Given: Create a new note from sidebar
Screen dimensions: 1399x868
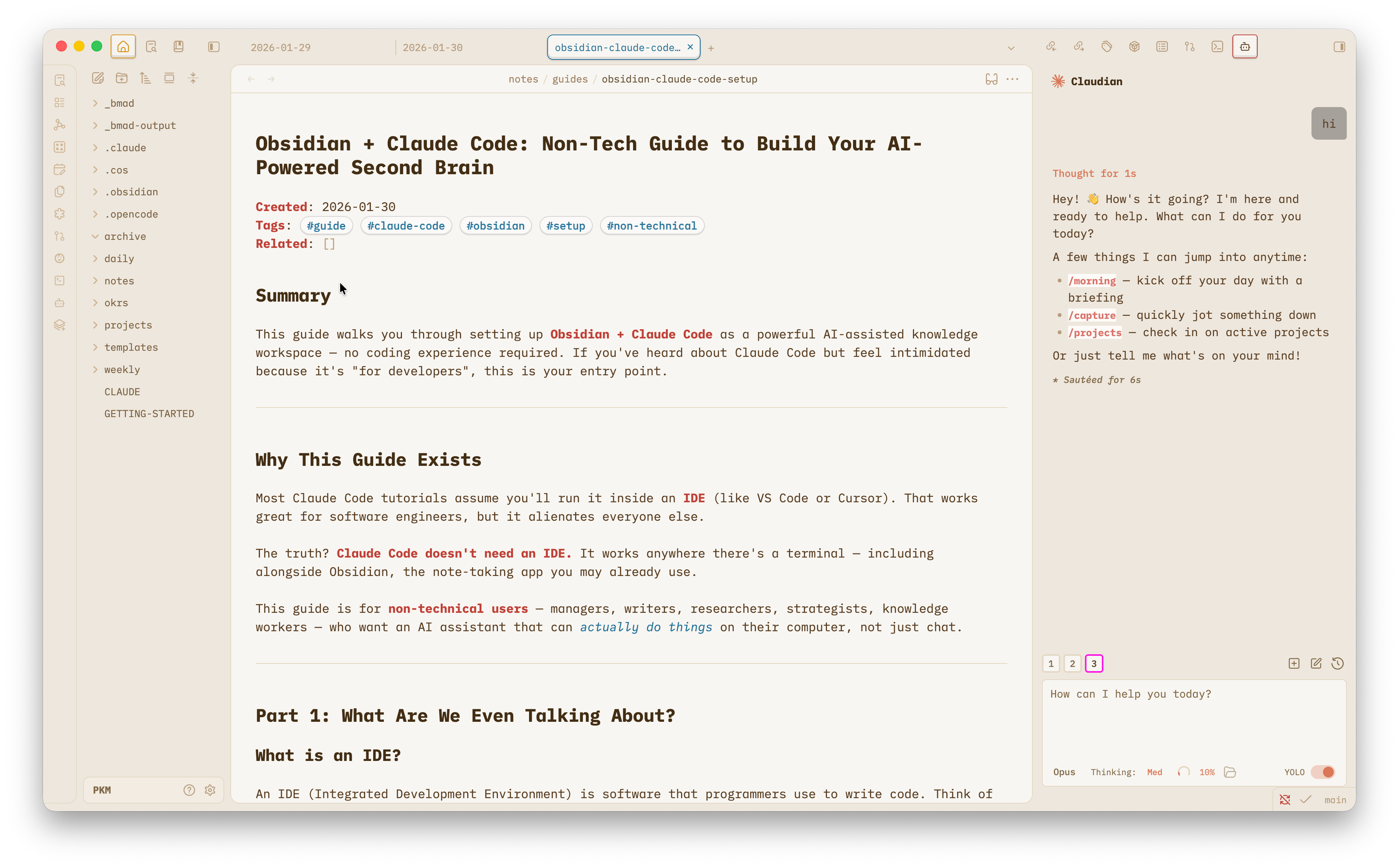Looking at the screenshot, I should (98, 78).
